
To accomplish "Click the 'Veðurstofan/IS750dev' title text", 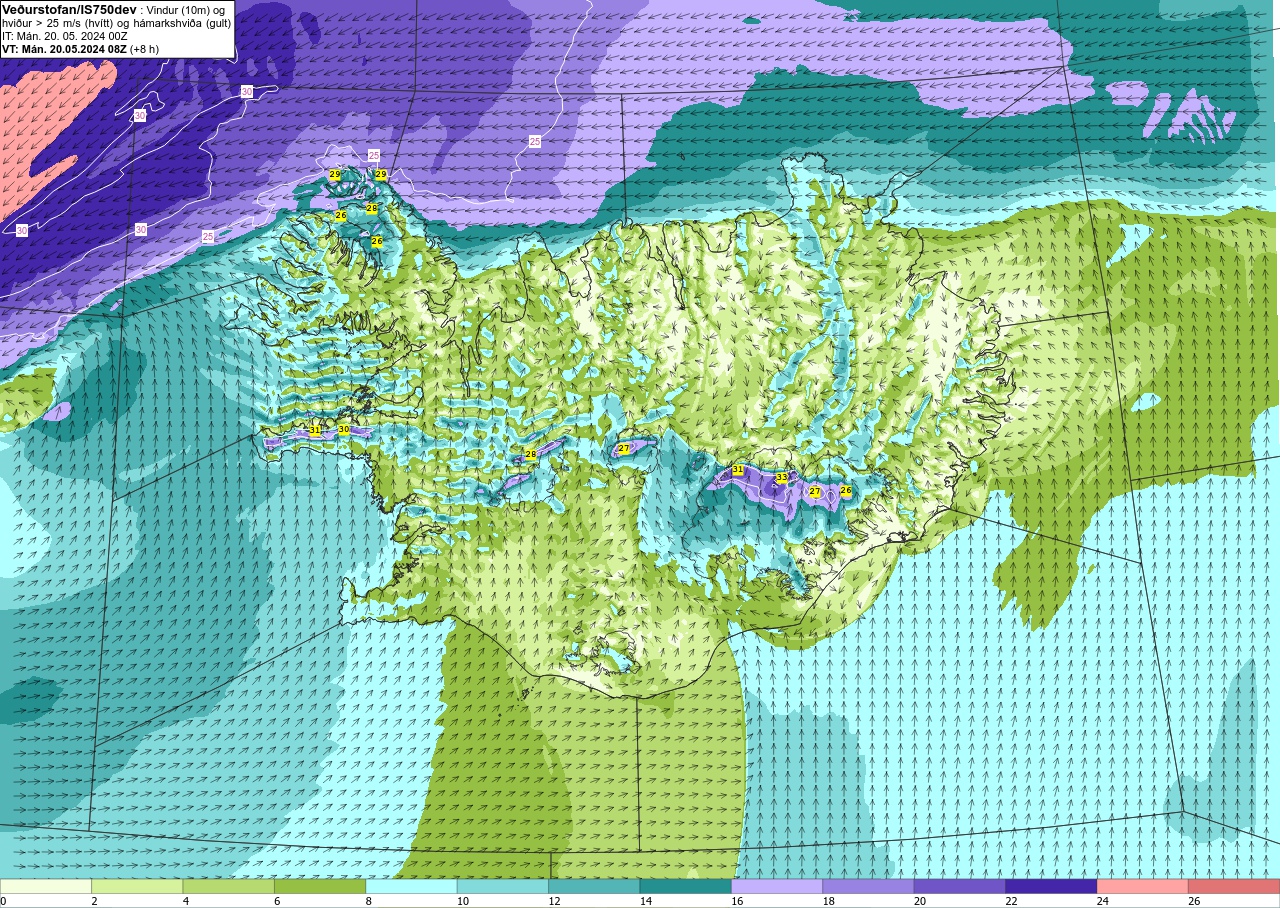I will coord(67,10).
